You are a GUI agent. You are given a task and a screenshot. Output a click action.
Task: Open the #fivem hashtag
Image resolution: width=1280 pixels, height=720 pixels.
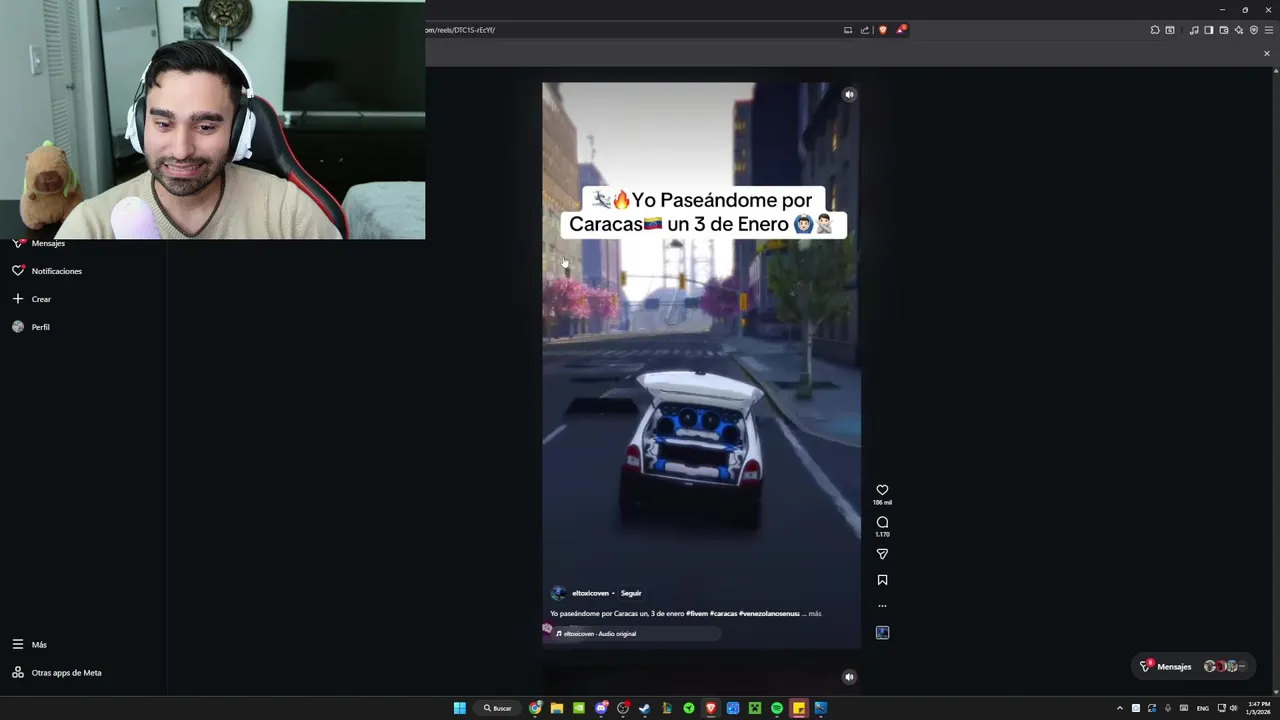698,614
